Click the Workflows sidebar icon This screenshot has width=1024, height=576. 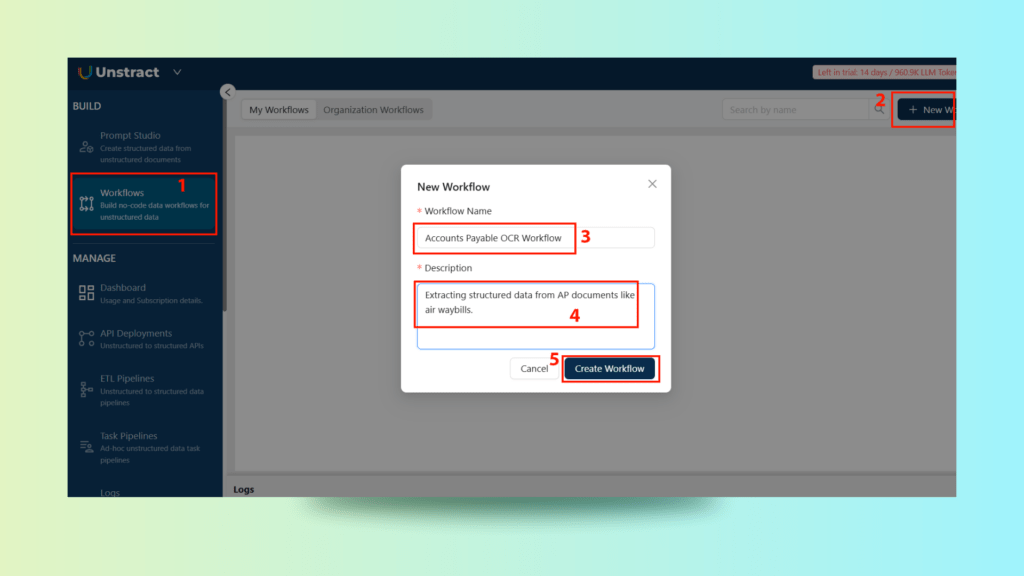pos(86,204)
